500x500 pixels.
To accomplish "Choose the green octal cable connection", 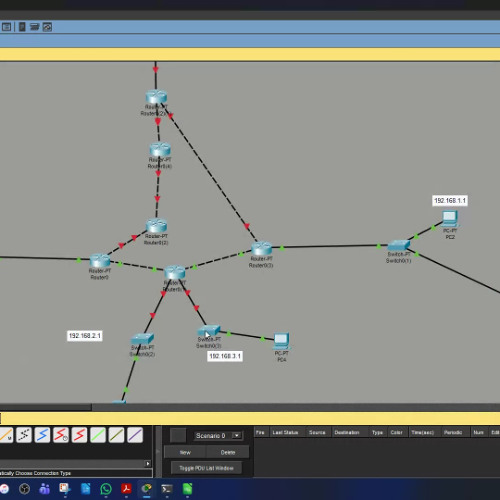I will 98,435.
